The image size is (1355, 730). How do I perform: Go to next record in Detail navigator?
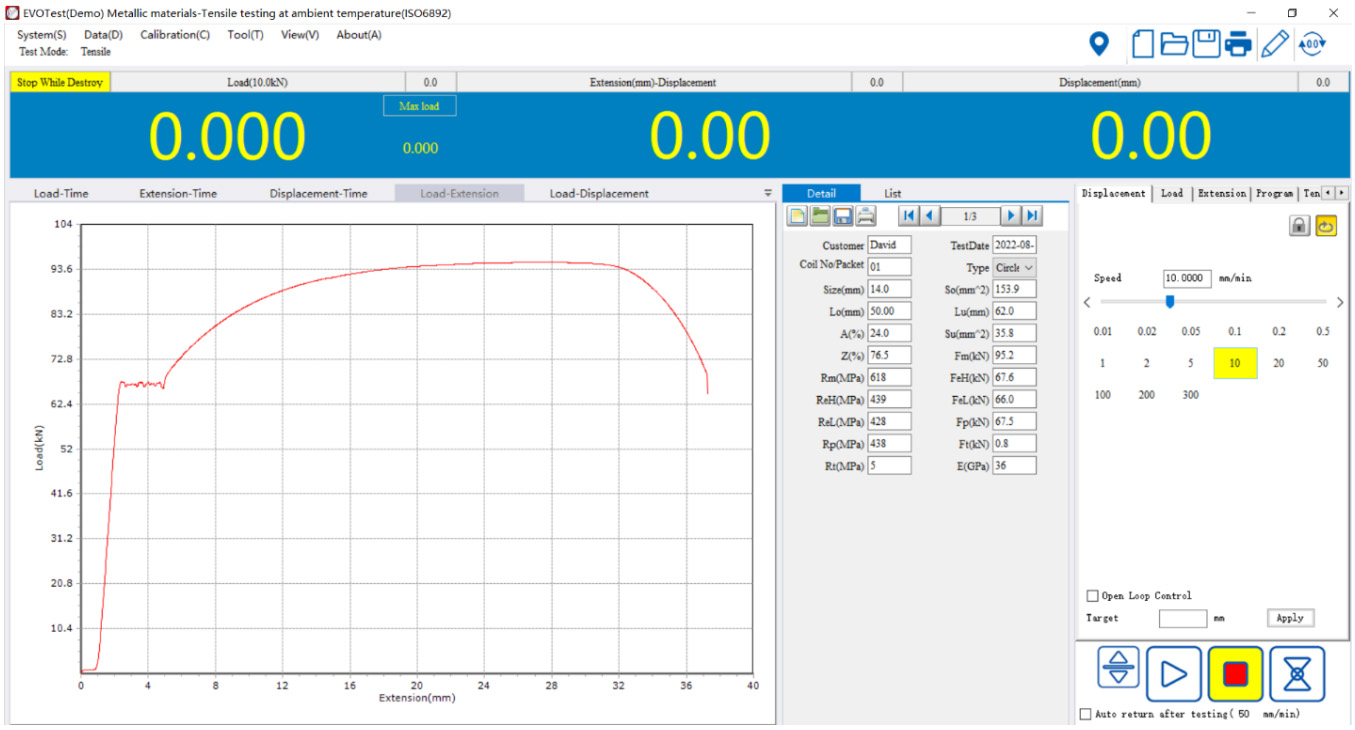(x=1011, y=216)
